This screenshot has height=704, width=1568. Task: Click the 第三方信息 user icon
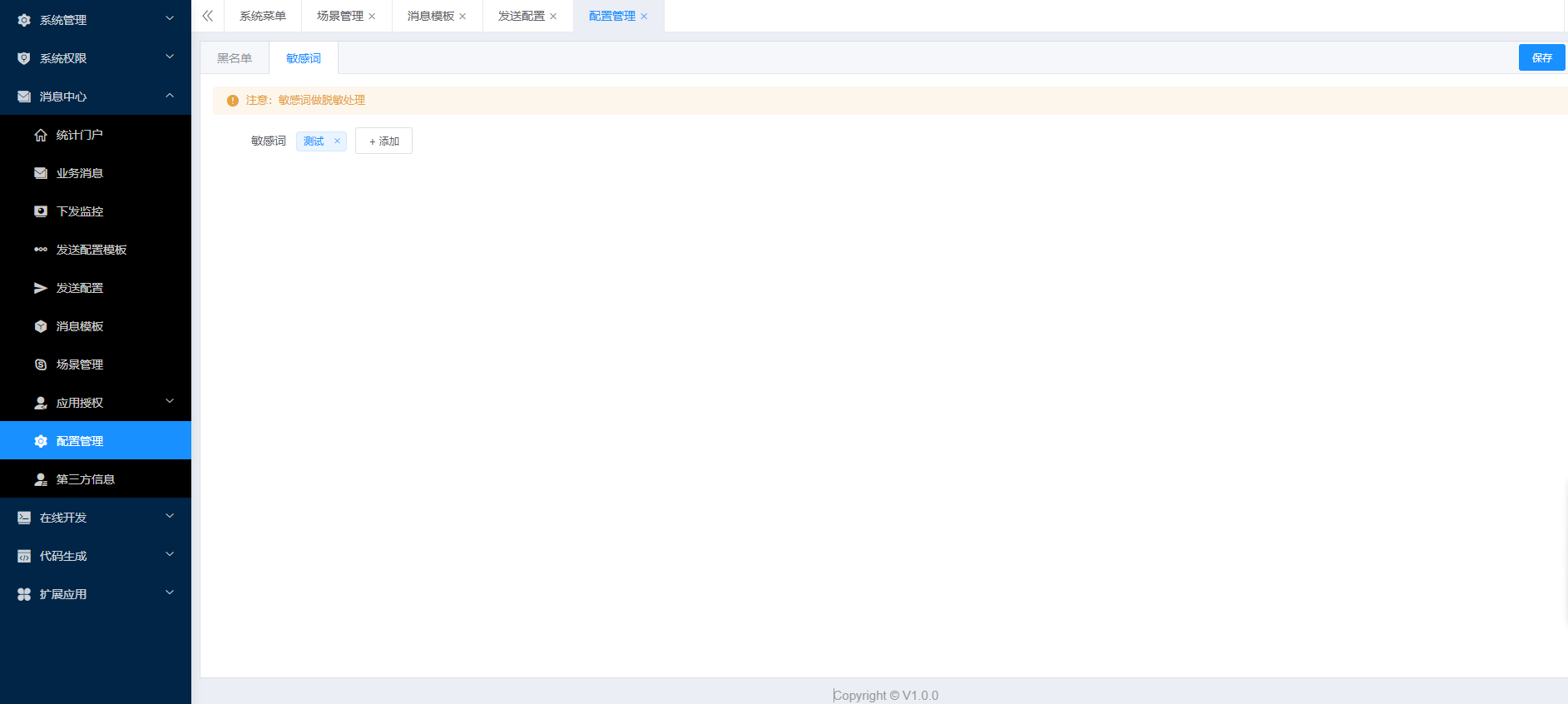click(x=40, y=479)
